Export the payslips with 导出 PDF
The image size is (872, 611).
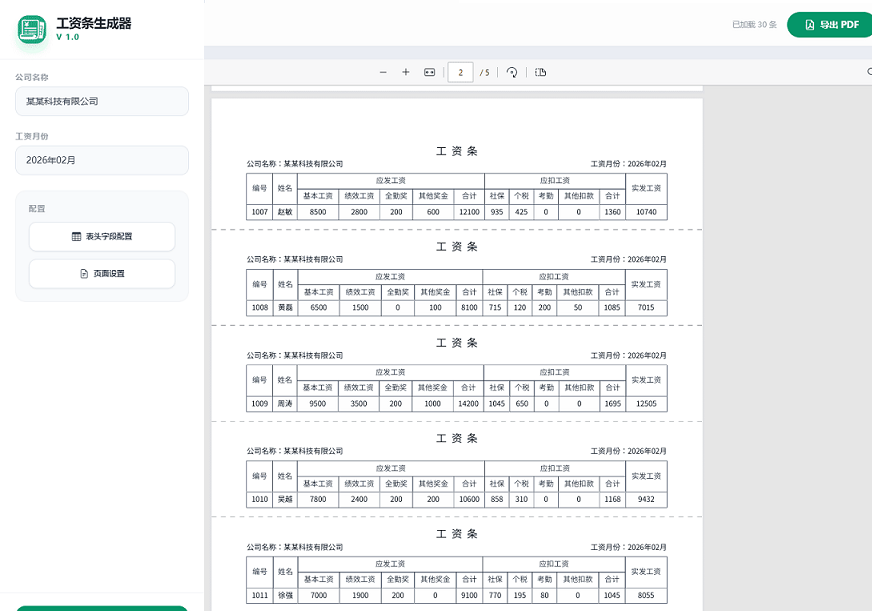point(831,25)
